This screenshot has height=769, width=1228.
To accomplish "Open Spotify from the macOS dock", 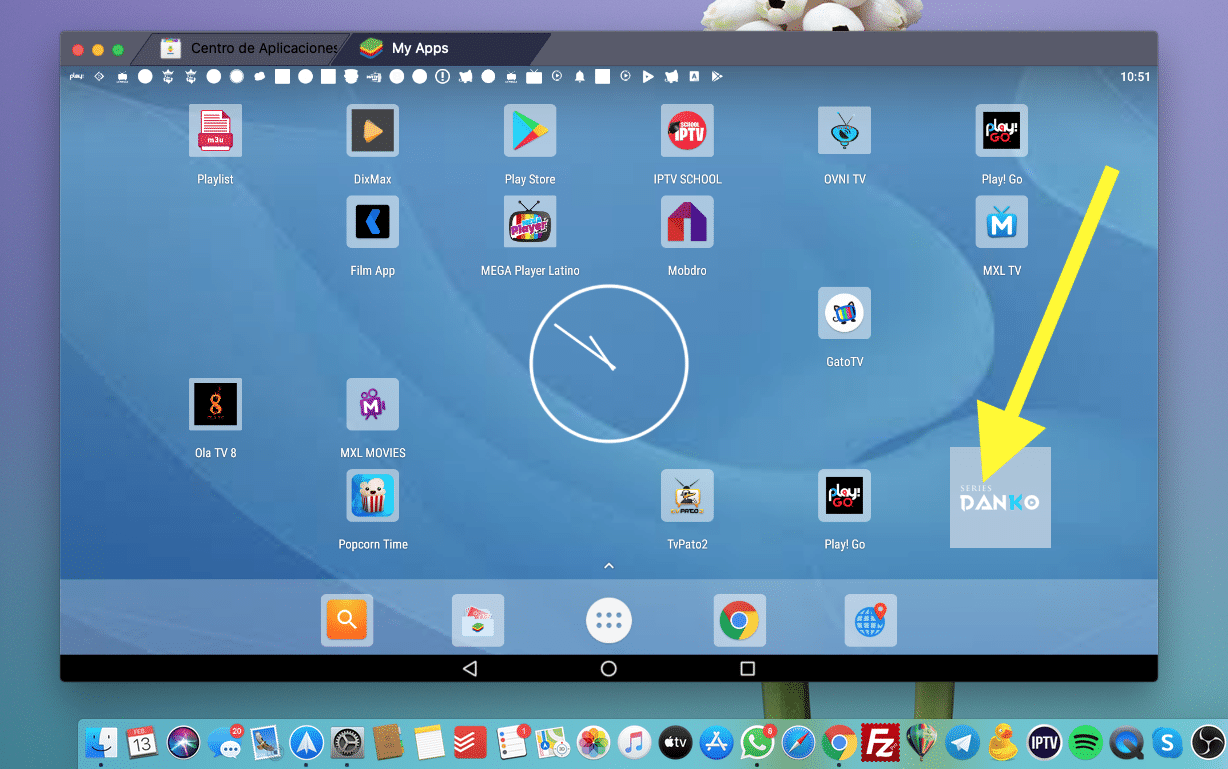I will (1085, 742).
